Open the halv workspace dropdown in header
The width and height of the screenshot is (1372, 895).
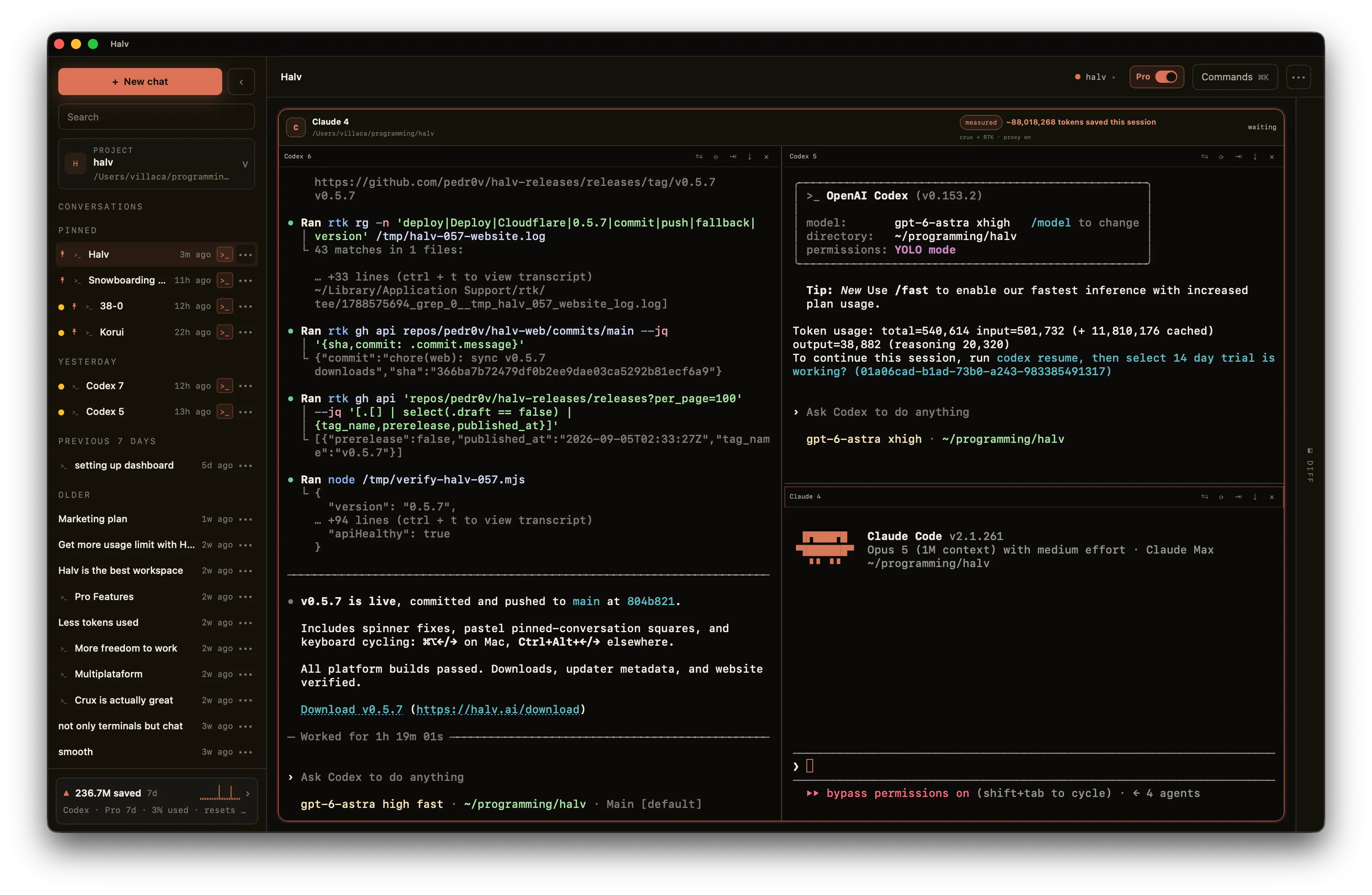1095,77
